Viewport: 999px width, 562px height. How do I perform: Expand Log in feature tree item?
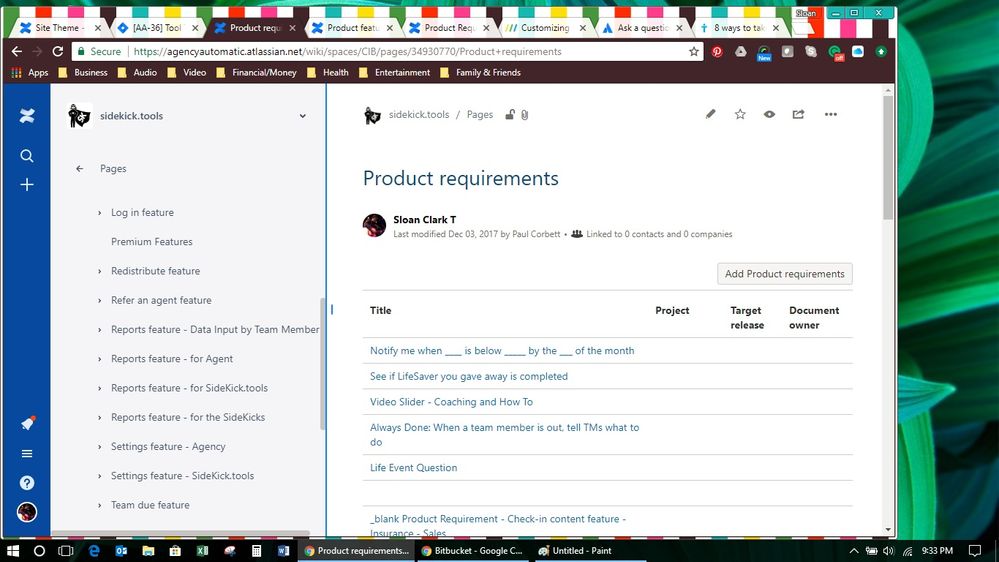point(99,213)
